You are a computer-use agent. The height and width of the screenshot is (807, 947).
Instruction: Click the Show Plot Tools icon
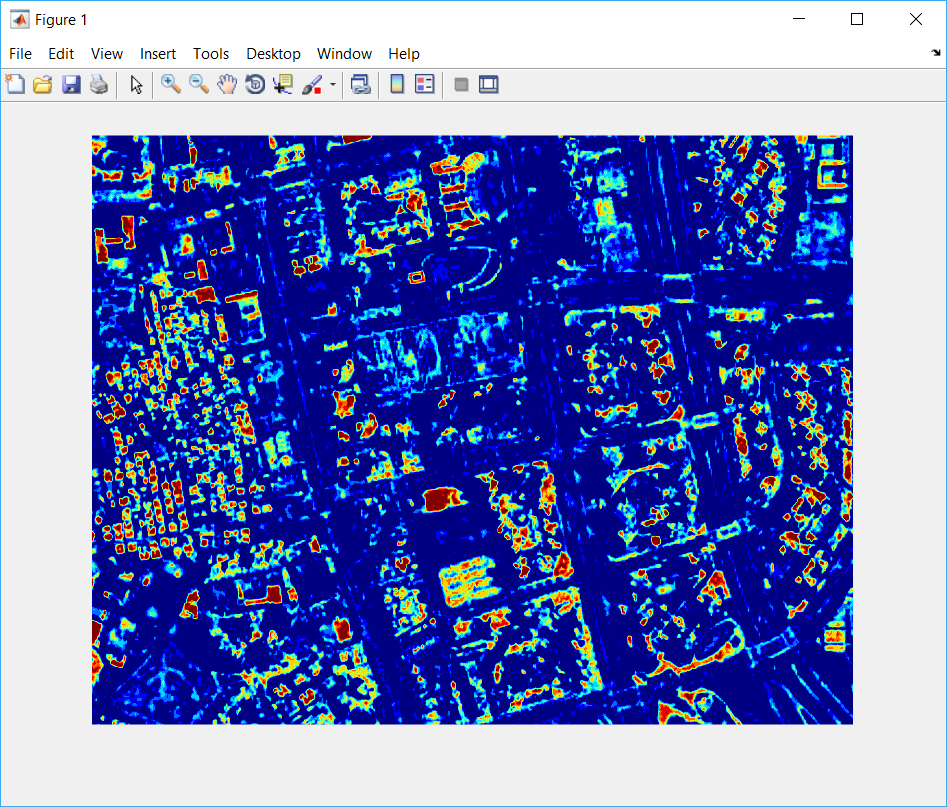pos(489,85)
